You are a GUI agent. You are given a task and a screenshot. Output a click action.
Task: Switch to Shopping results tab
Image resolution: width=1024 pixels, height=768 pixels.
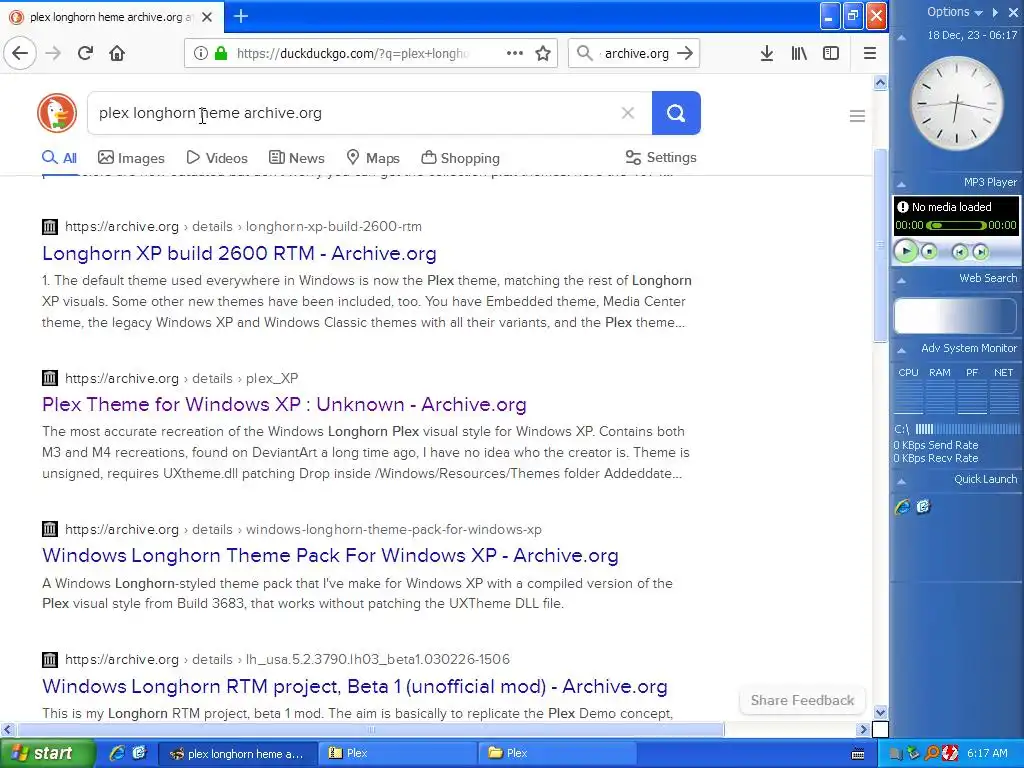coord(460,158)
